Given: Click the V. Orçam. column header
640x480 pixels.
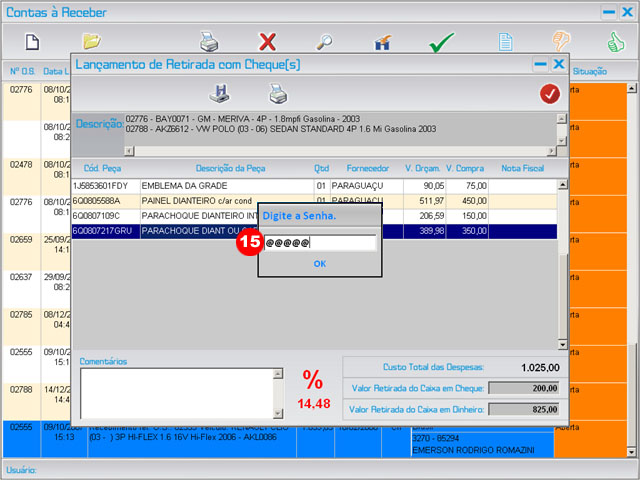Looking at the screenshot, I should coord(422,168).
